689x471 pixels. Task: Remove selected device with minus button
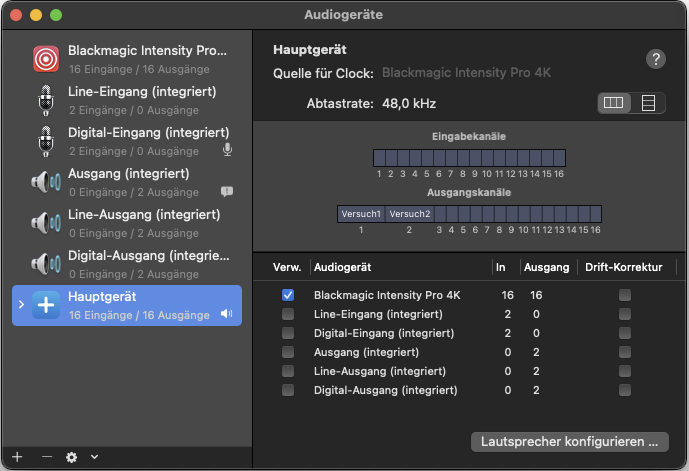pyautogui.click(x=47, y=457)
